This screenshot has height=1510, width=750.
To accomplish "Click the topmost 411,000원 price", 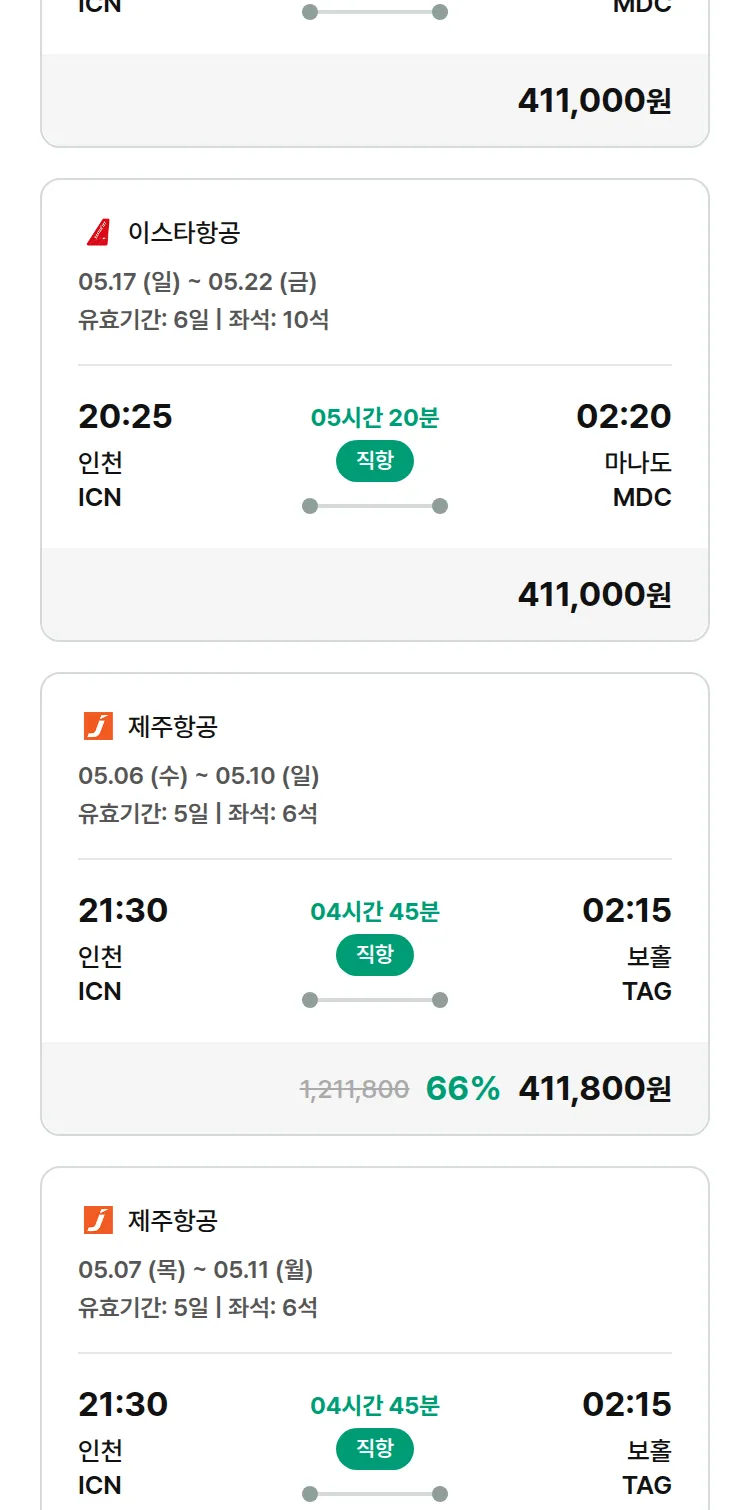I will (594, 101).
